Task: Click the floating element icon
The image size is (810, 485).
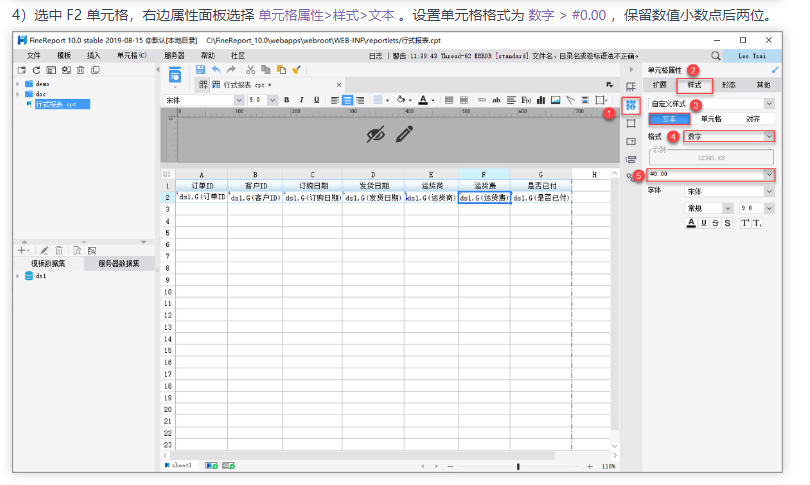Action: [x=600, y=100]
